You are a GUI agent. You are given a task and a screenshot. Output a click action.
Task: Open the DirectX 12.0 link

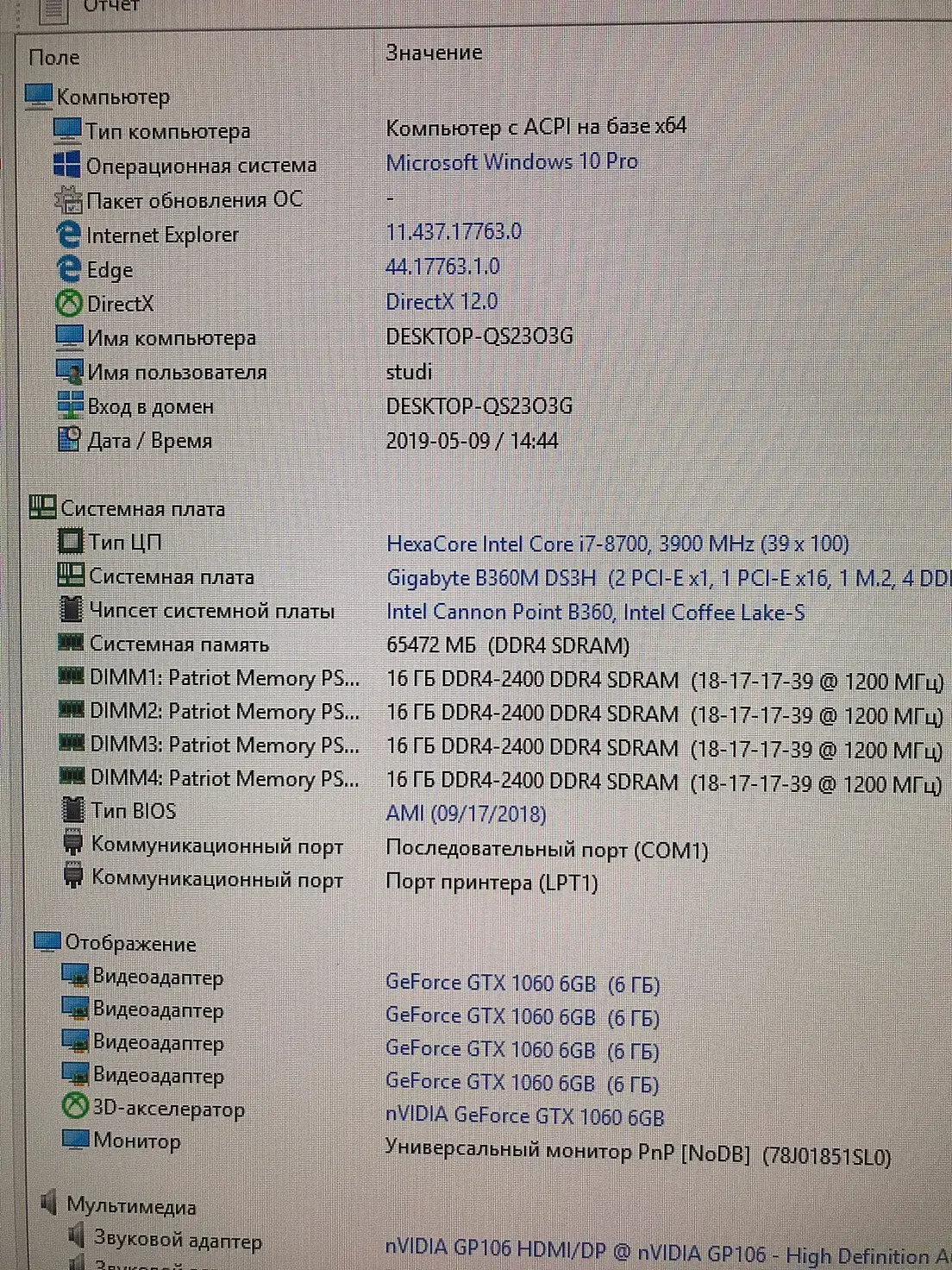click(x=442, y=301)
